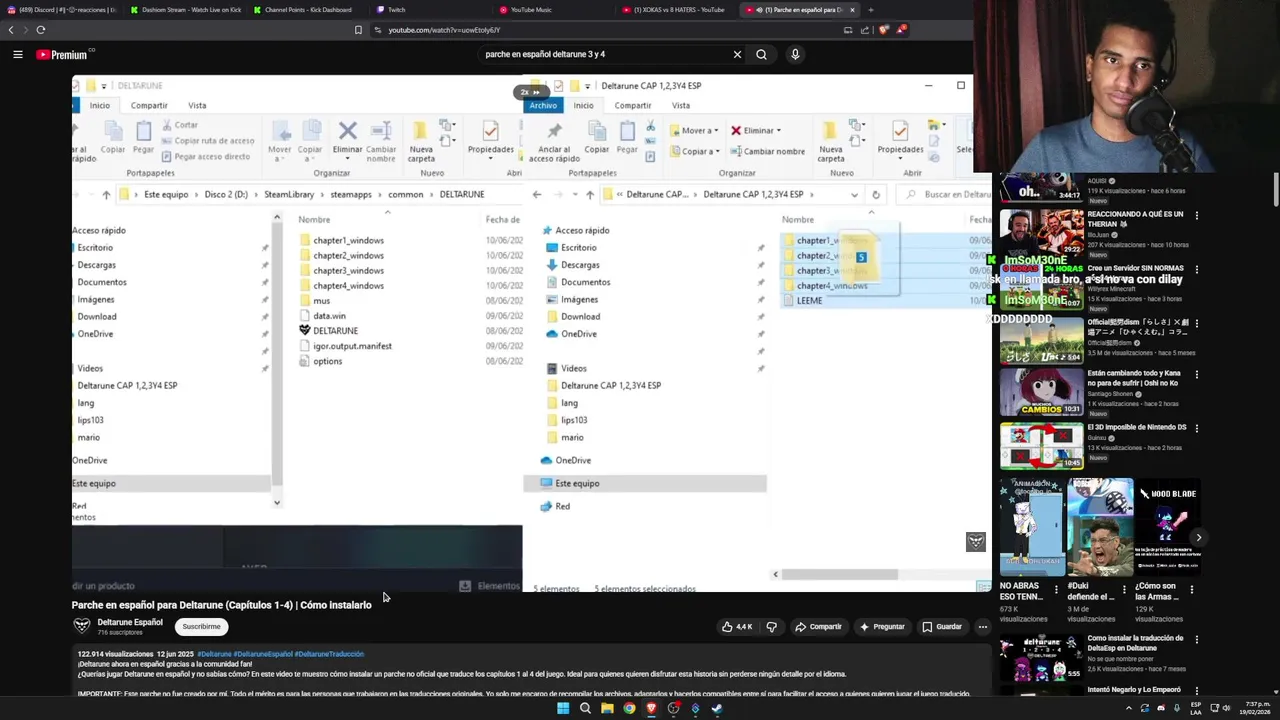Click the video title Parche en español para Deltarune
The width and height of the screenshot is (1280, 720).
(x=221, y=605)
